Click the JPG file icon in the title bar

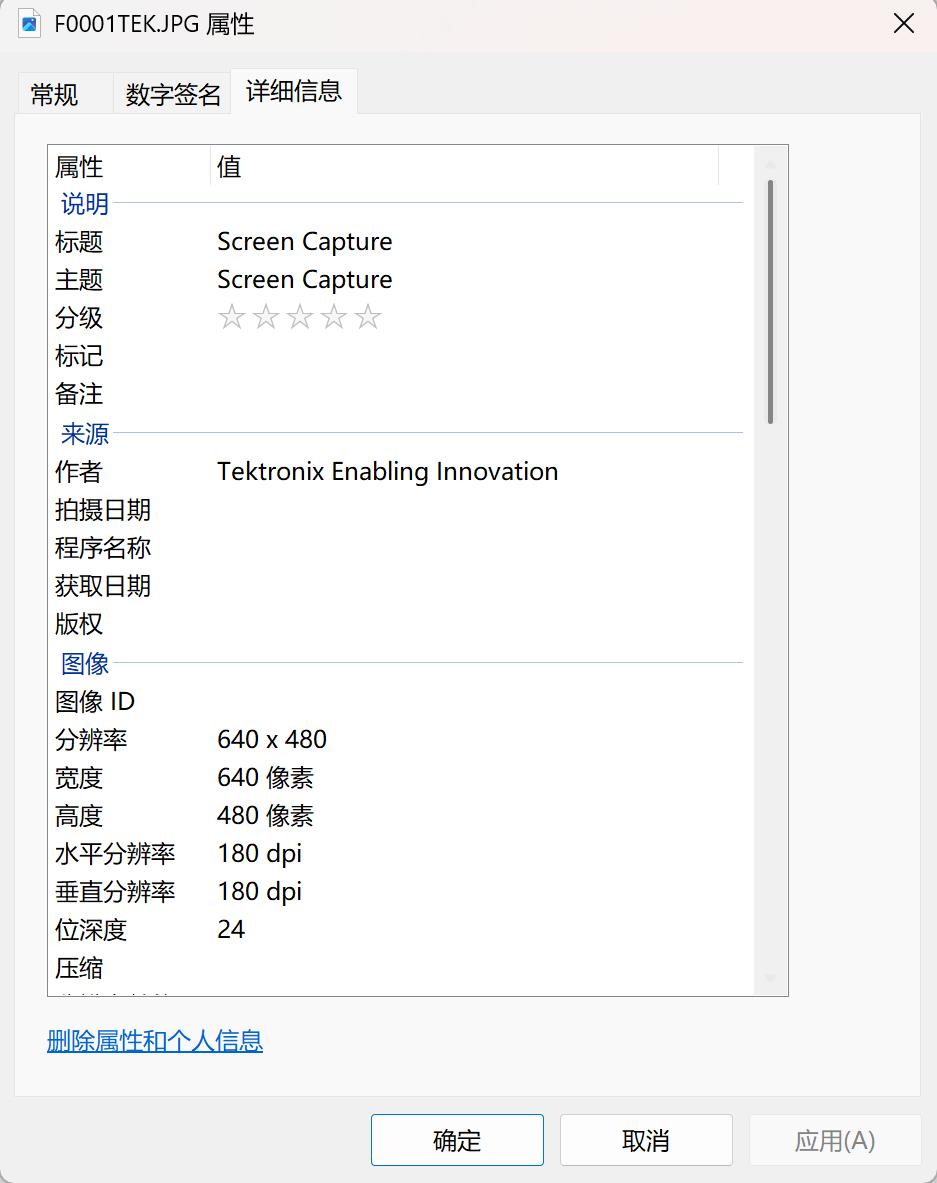(30, 23)
